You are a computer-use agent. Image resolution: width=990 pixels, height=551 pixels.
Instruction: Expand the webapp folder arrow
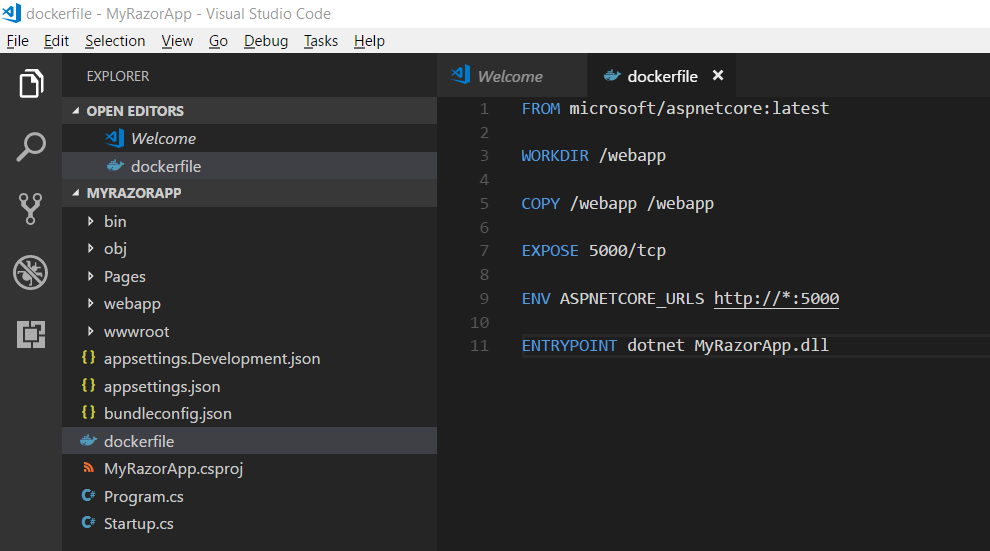click(90, 303)
